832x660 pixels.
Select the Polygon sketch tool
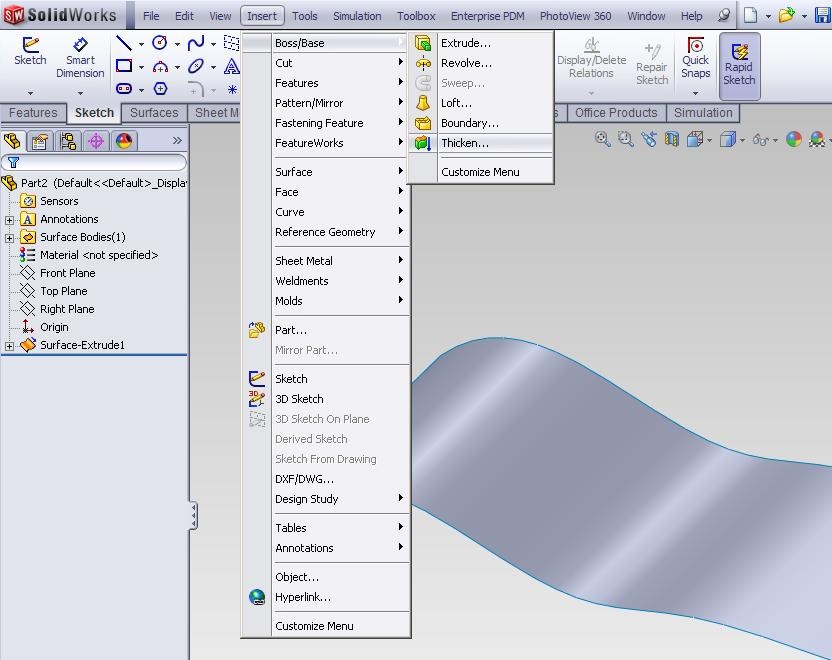click(160, 89)
